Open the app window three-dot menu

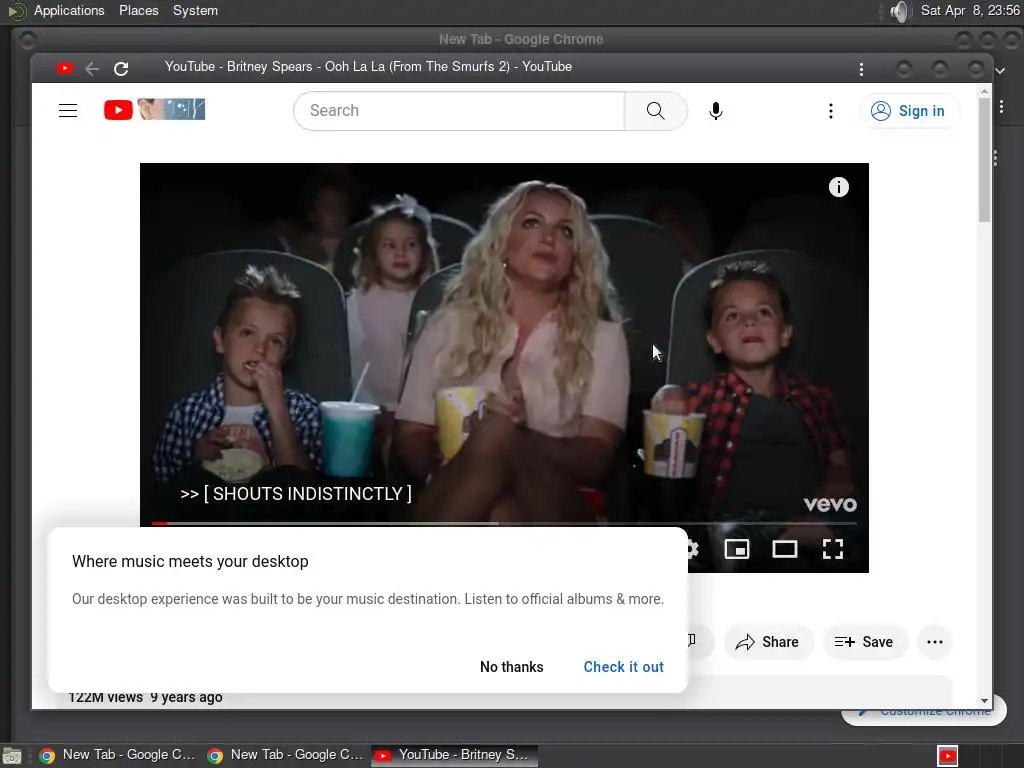(x=861, y=69)
